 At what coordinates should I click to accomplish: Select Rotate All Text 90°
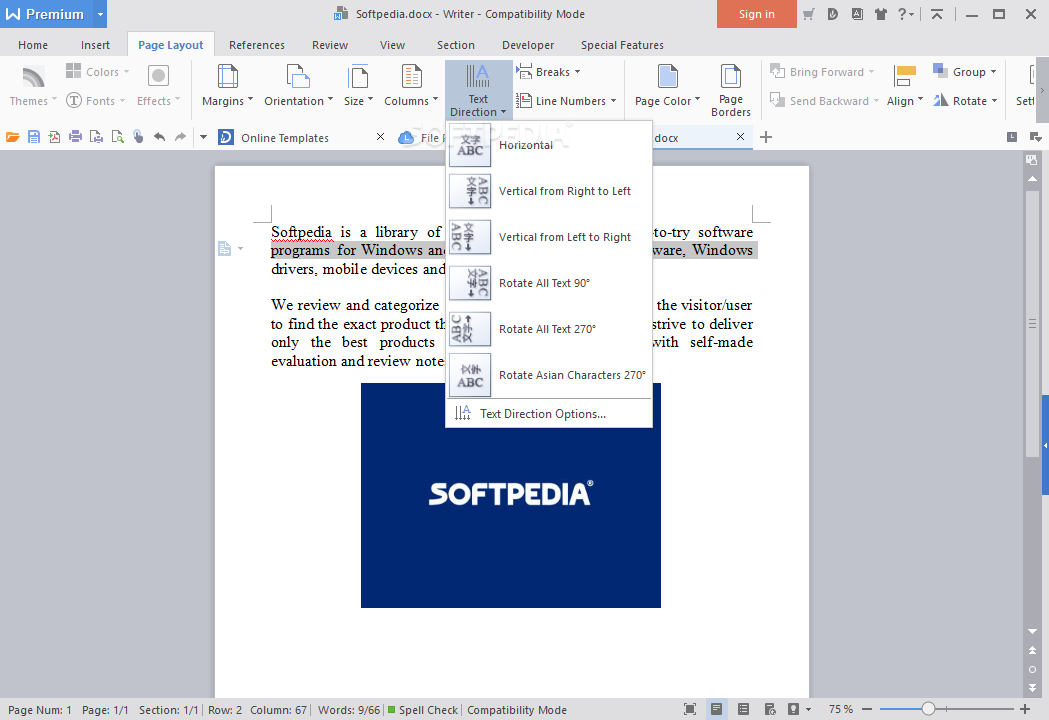(549, 283)
